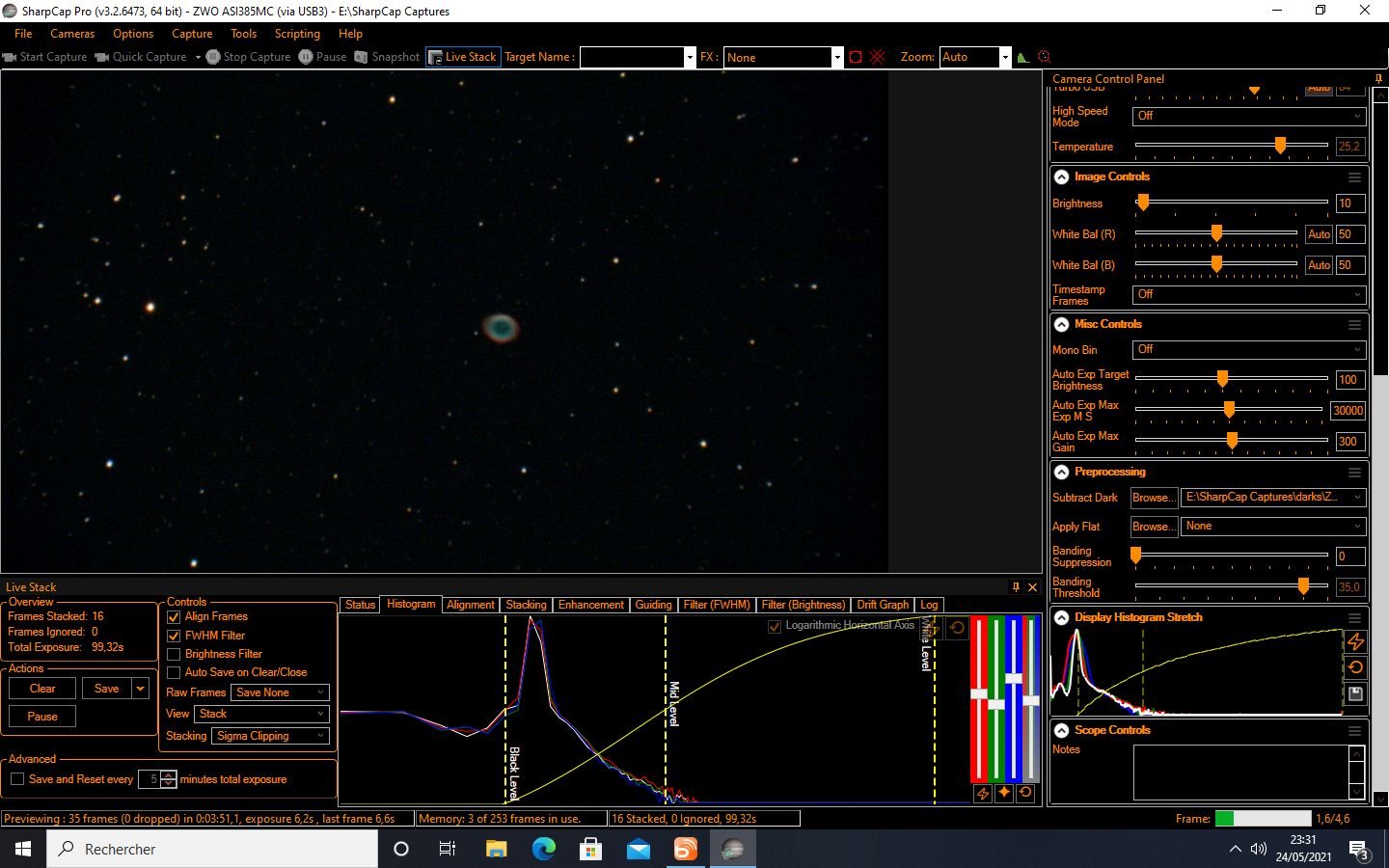Image resolution: width=1389 pixels, height=868 pixels.
Task: Open Mono Bin dropdown
Action: pos(1249,349)
